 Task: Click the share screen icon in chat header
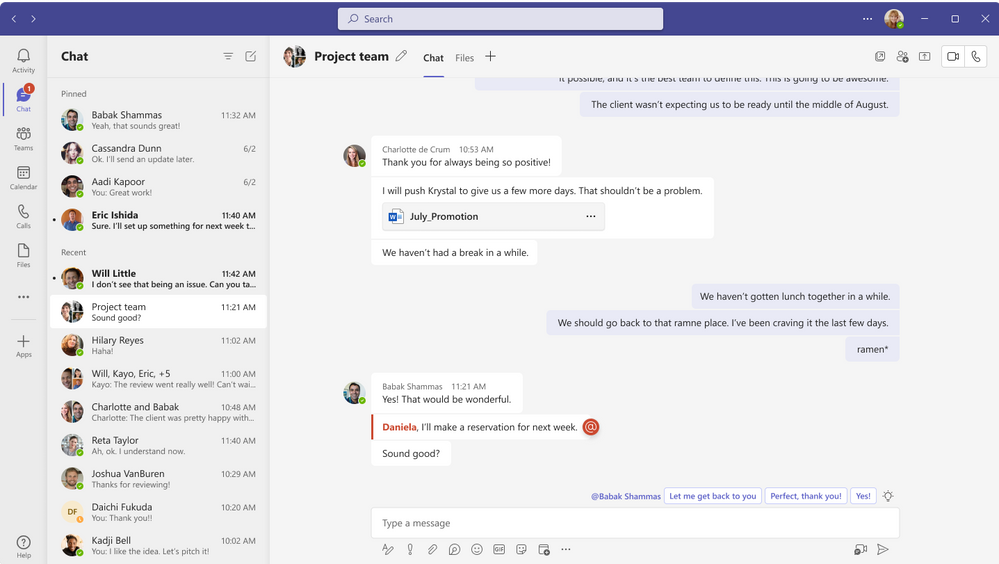(925, 57)
